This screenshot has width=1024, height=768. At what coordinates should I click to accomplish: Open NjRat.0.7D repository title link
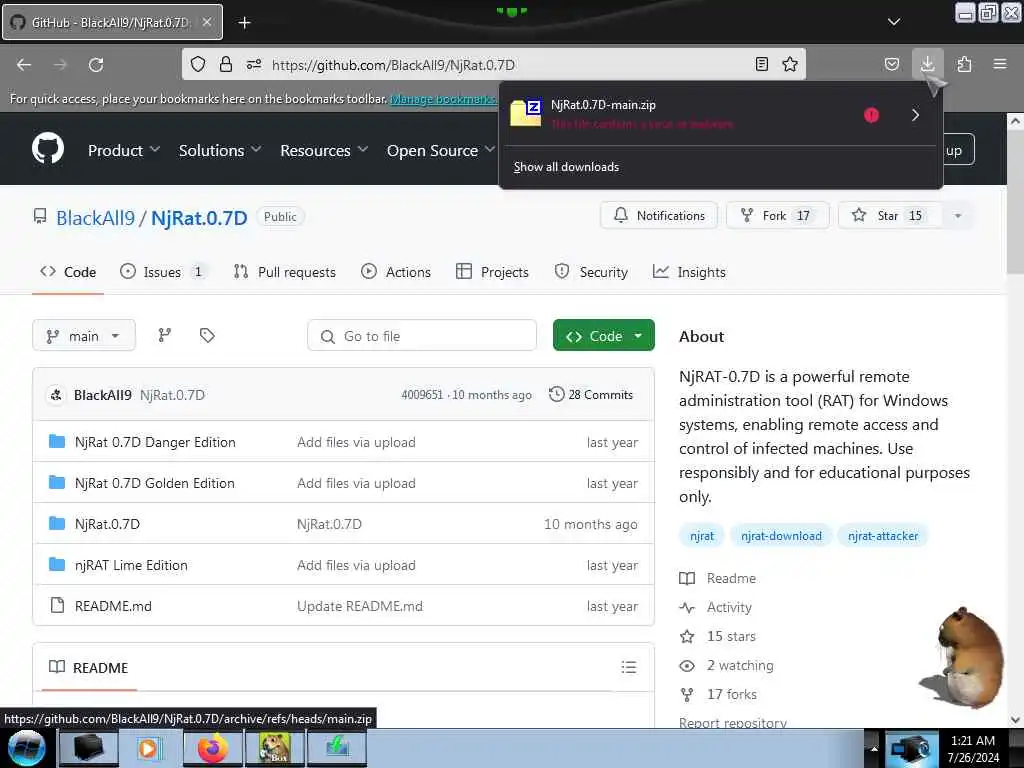click(199, 217)
